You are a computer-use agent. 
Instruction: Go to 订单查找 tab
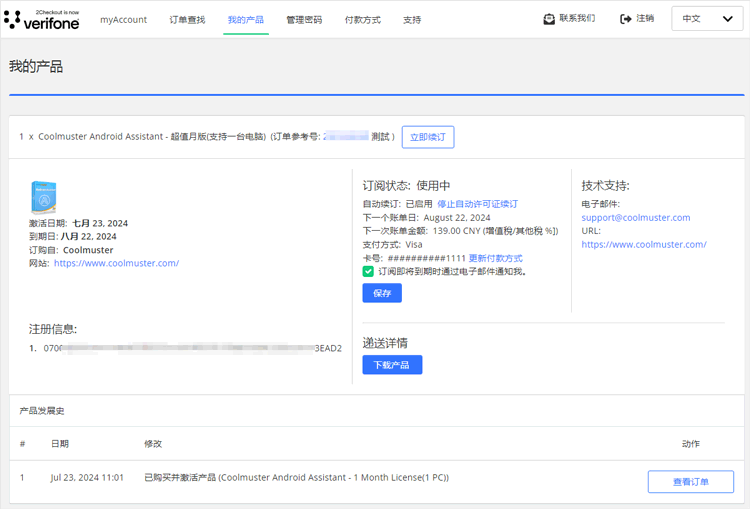pos(187,20)
